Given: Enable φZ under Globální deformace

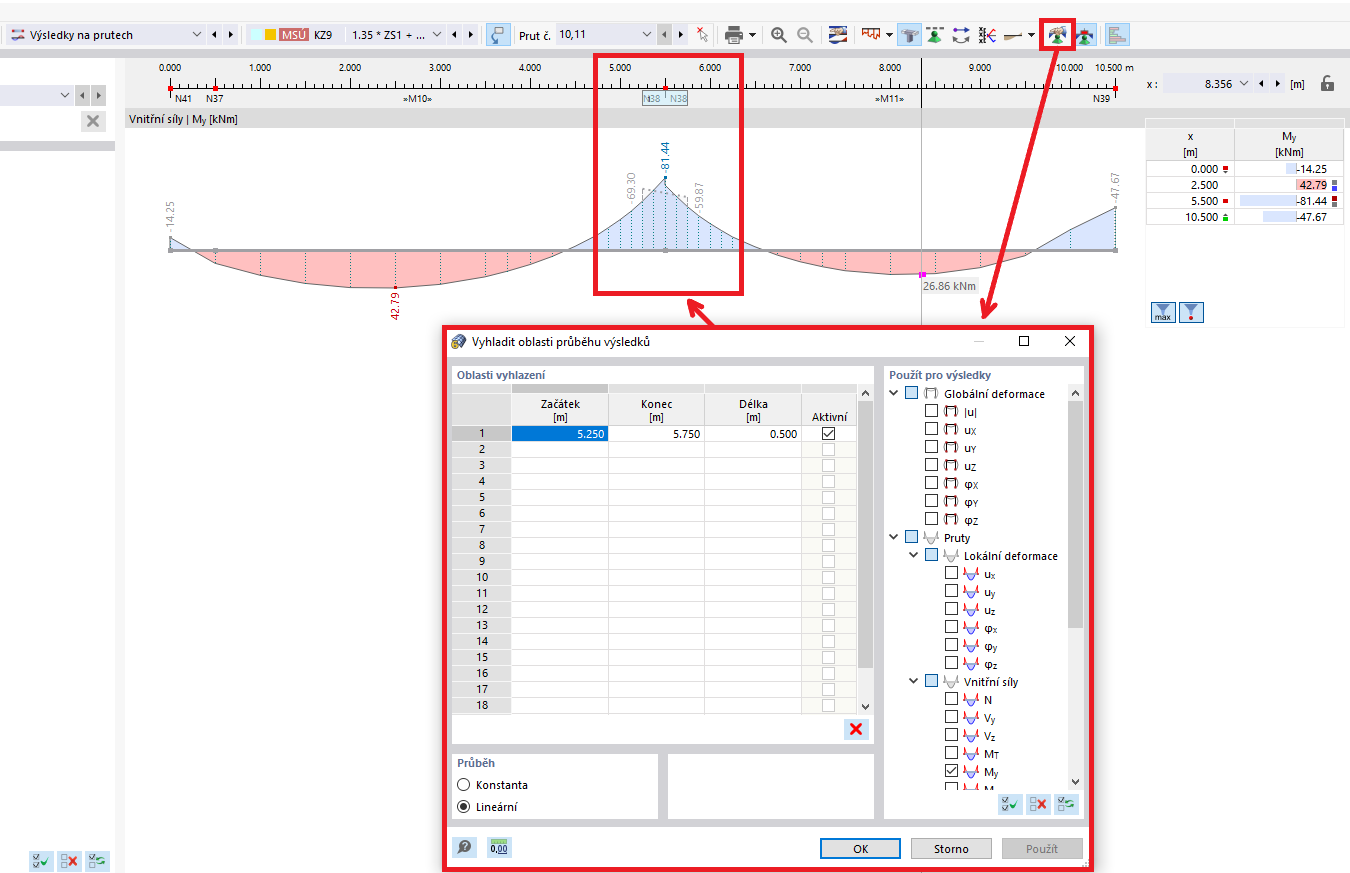Looking at the screenshot, I should 932,519.
